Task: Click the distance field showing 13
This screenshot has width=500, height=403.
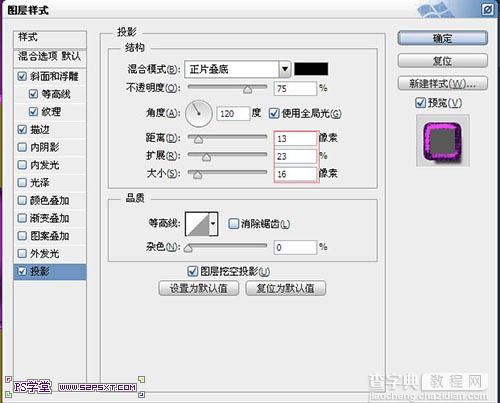Action: [295, 138]
